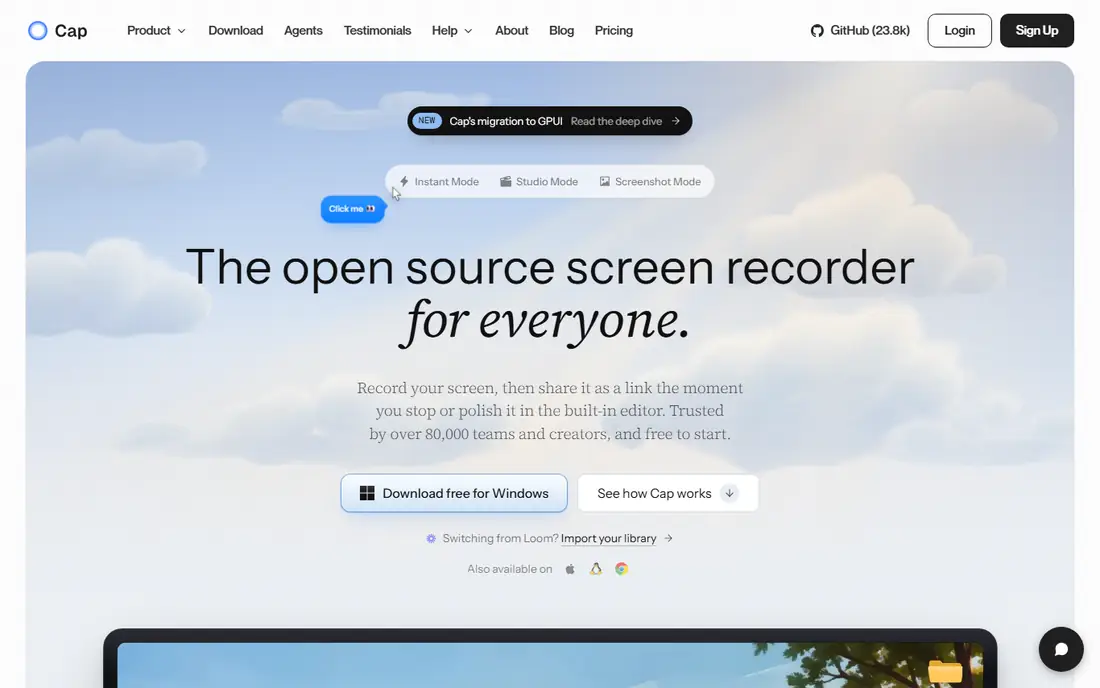This screenshot has height=688, width=1100.
Task: Open the chat bubble widget
Action: coord(1061,649)
